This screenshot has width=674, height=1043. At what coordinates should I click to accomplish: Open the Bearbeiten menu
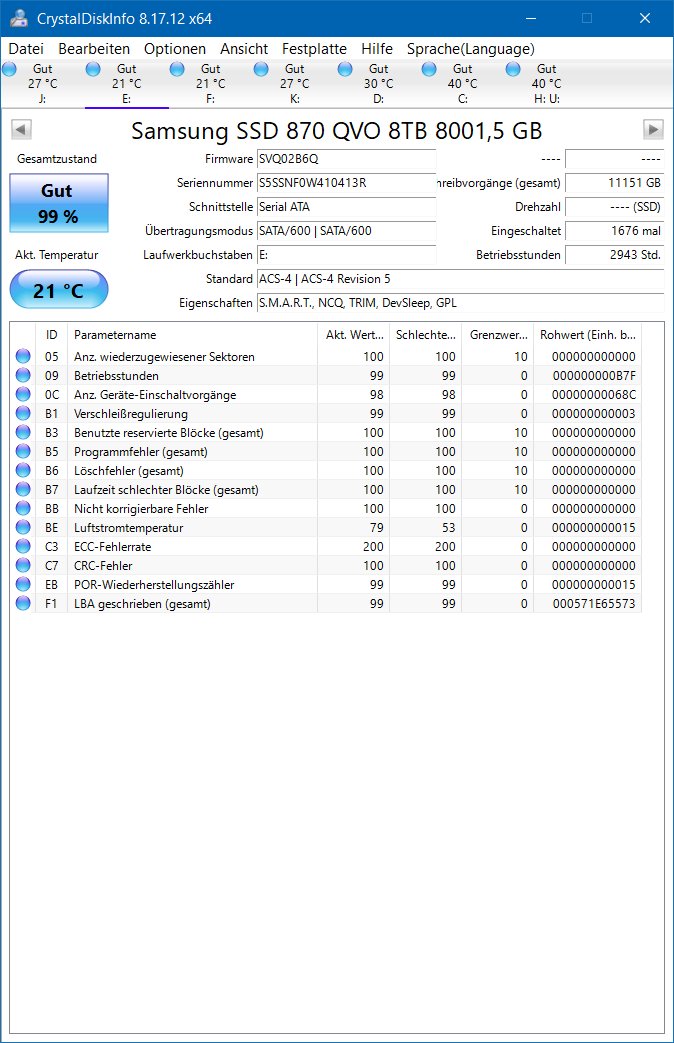click(x=94, y=49)
